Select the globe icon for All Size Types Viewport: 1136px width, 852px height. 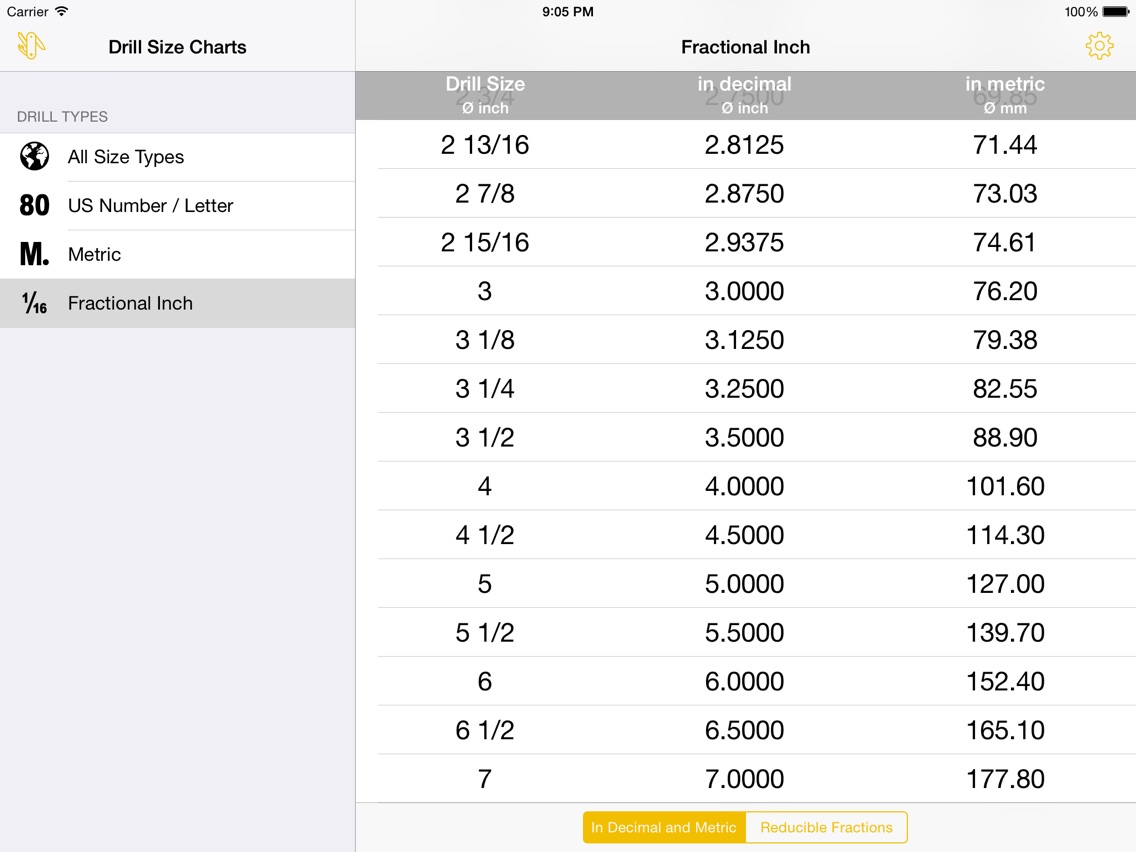(34, 157)
